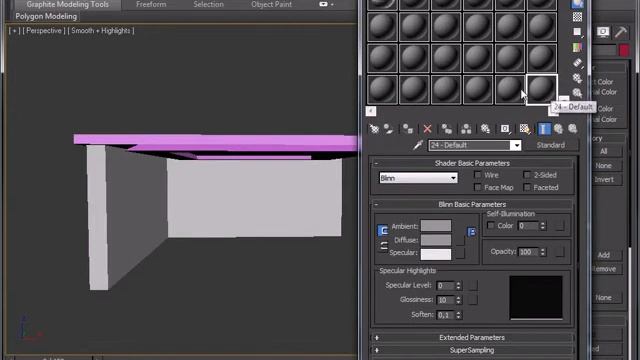640x360 pixels.
Task: Toggle Show End Result icon
Action: (x=544, y=129)
